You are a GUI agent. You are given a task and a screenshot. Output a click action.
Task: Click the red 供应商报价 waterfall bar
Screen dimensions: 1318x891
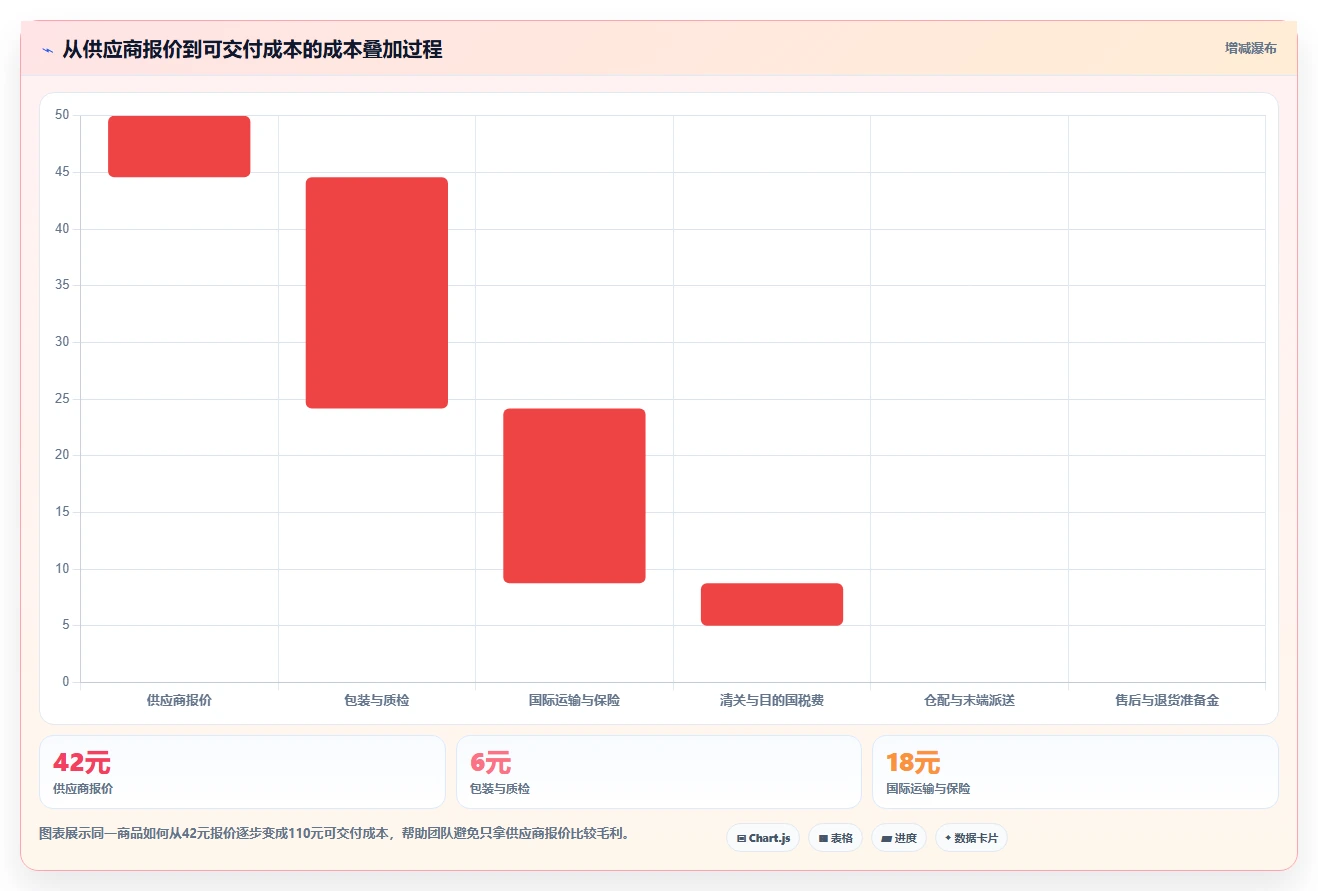tap(179, 146)
